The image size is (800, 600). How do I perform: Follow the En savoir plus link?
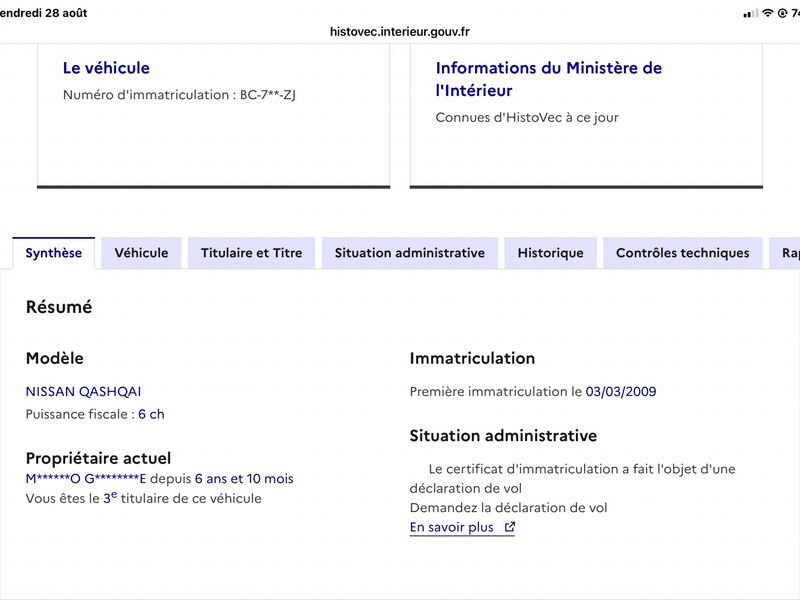click(462, 527)
